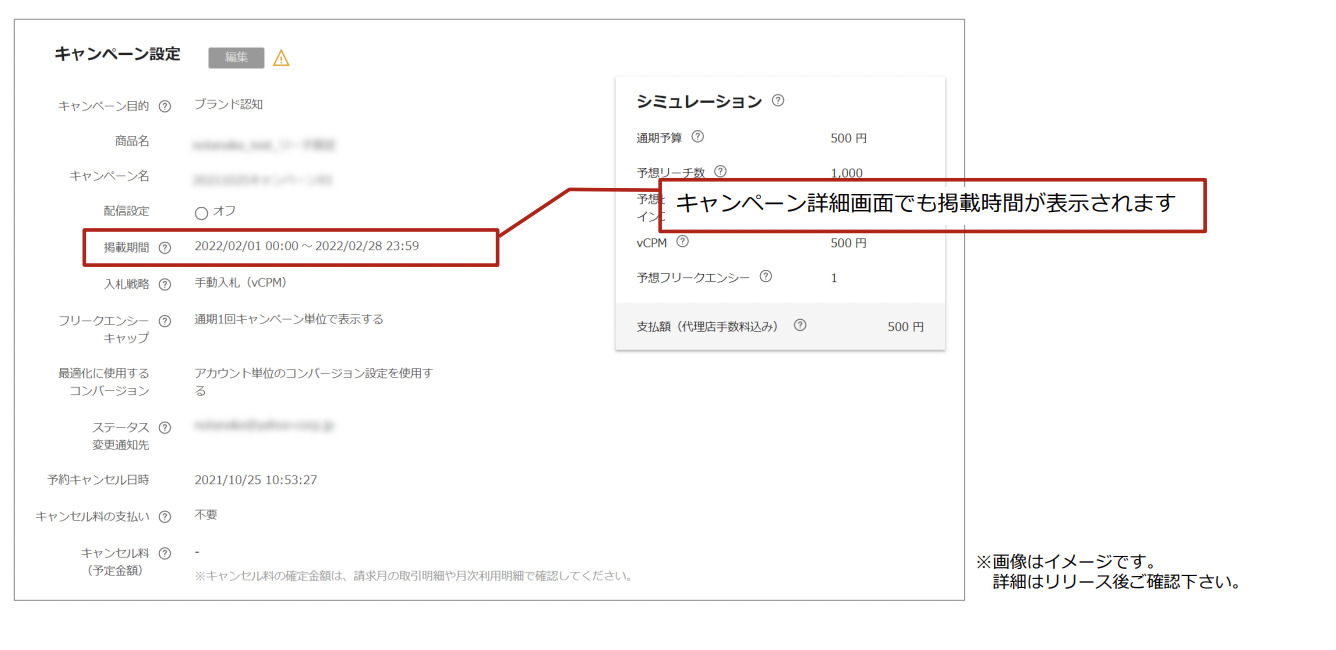Click the help icon beside 掲載期間
The width and height of the screenshot is (1336, 650).
pyautogui.click(x=165, y=248)
